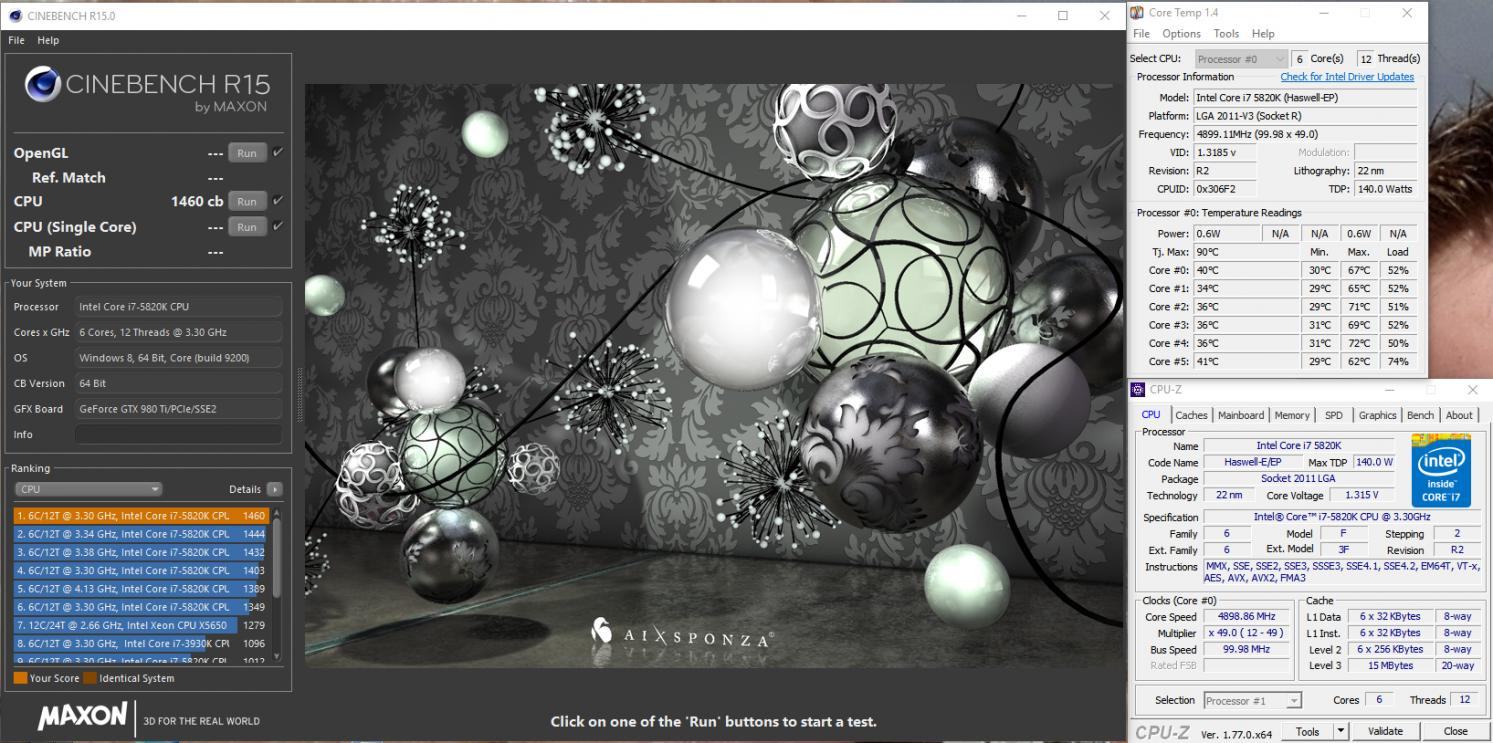Screen dimensions: 1493x743
Task: Select the Core i7-3930K ranking entry
Action: (x=141, y=643)
